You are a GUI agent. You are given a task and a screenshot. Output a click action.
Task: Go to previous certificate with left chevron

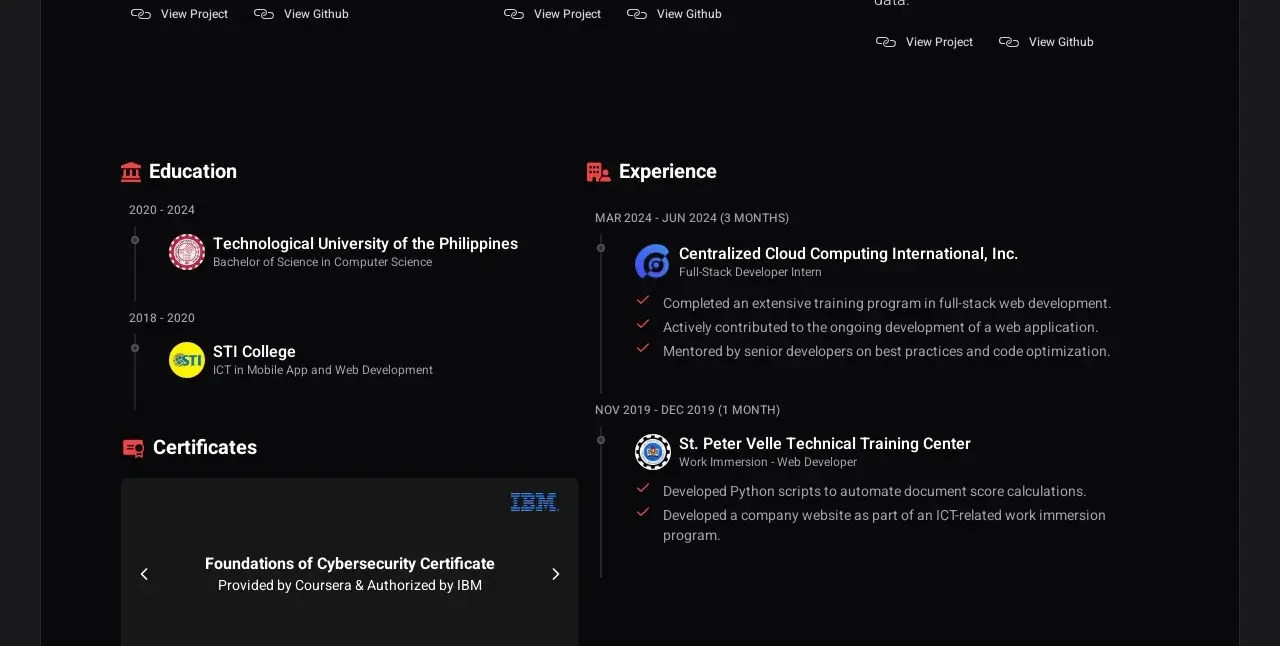144,574
